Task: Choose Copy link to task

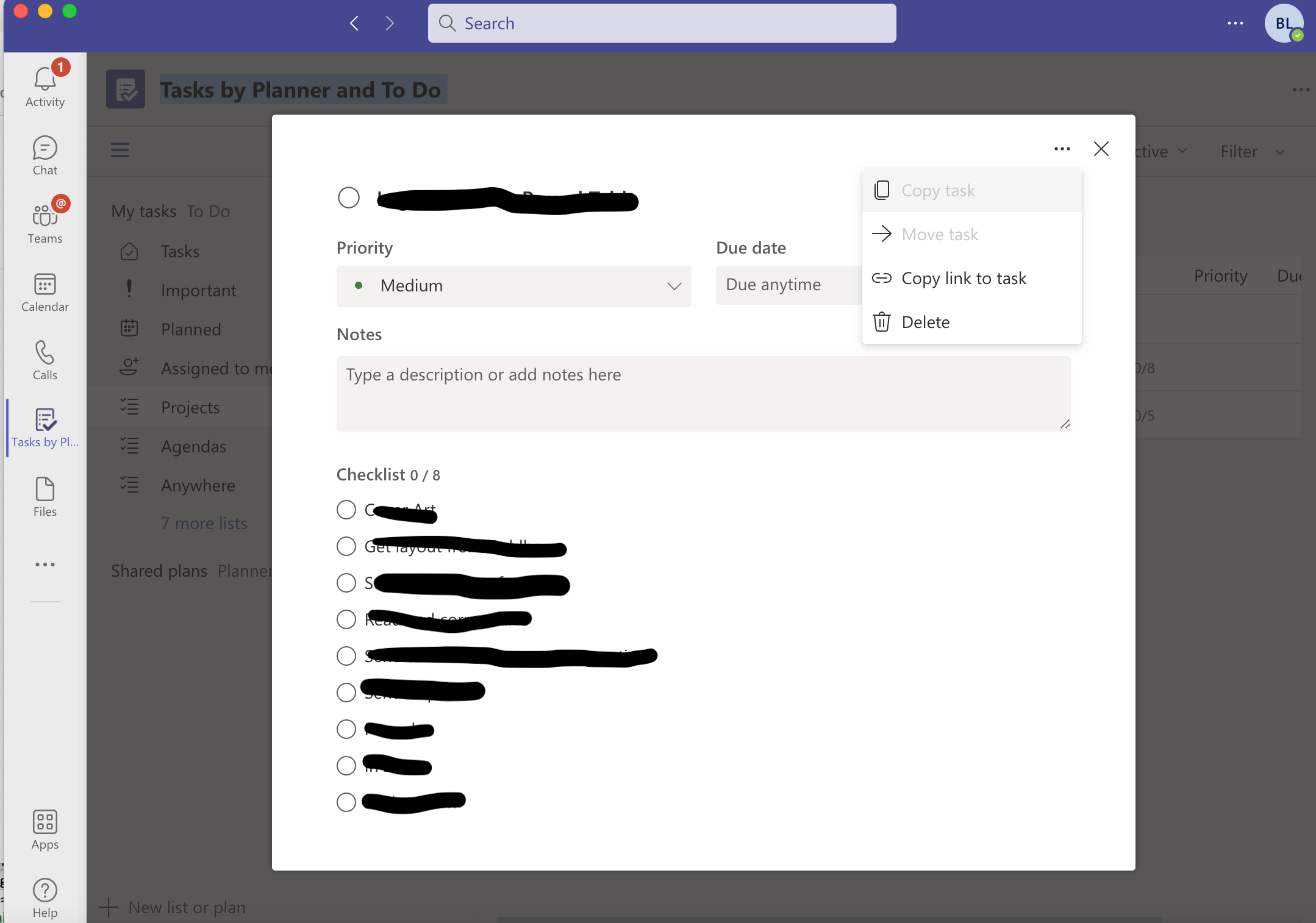Action: 971,278
